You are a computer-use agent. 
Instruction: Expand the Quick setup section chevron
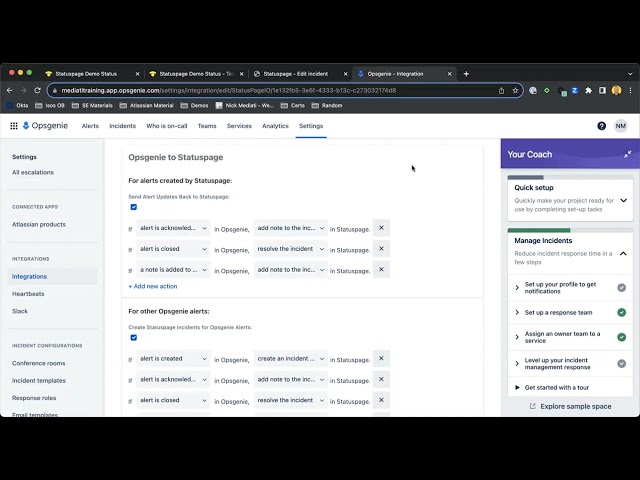coord(623,200)
